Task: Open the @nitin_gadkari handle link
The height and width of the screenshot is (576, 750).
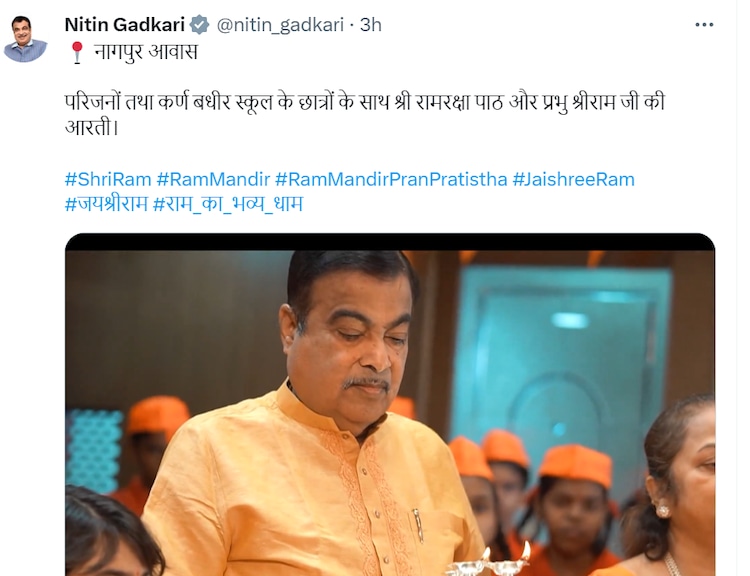Action: pyautogui.click(x=280, y=25)
